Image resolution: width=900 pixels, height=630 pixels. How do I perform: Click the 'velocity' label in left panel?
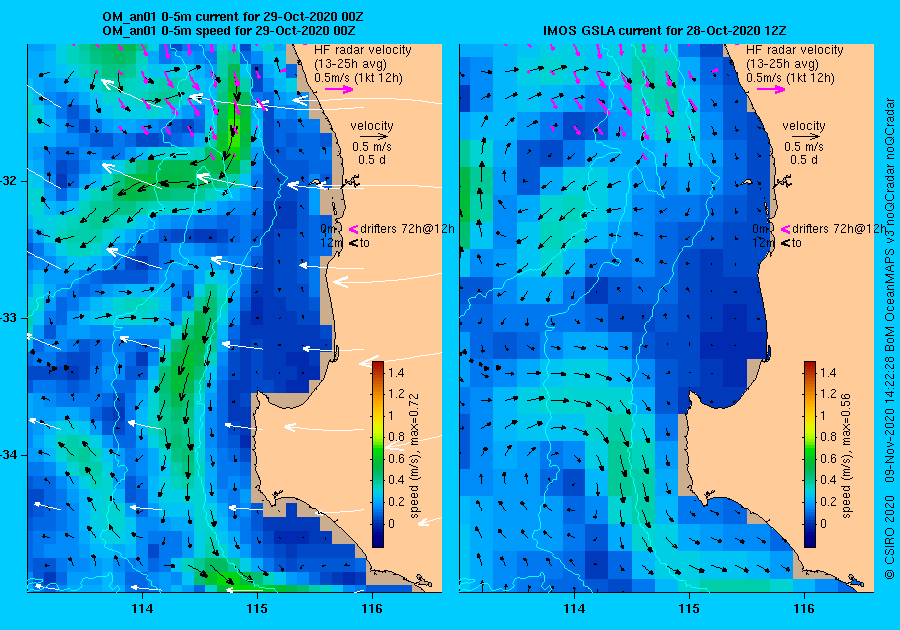click(372, 126)
